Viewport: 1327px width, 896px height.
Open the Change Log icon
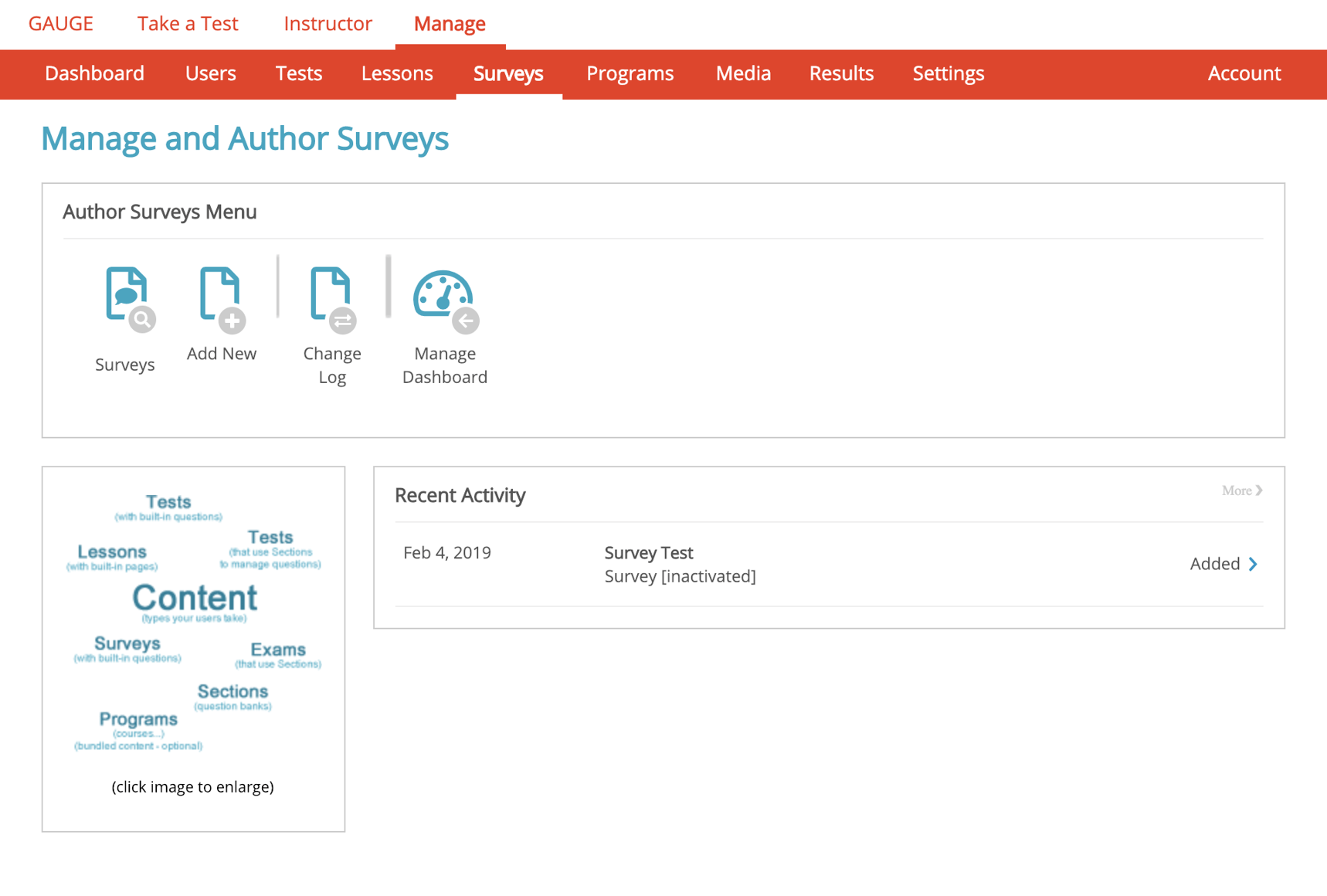tap(333, 300)
